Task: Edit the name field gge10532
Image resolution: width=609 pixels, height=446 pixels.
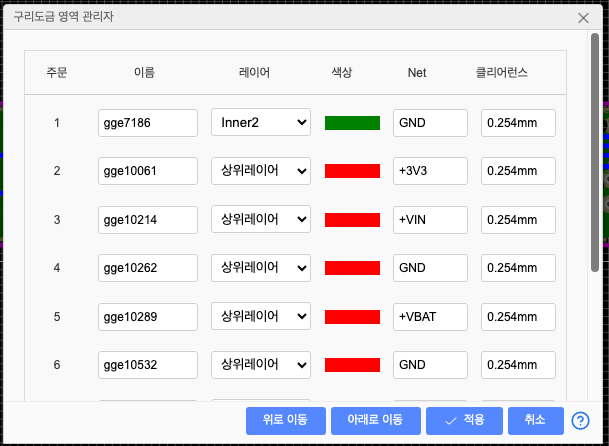Action: (148, 365)
